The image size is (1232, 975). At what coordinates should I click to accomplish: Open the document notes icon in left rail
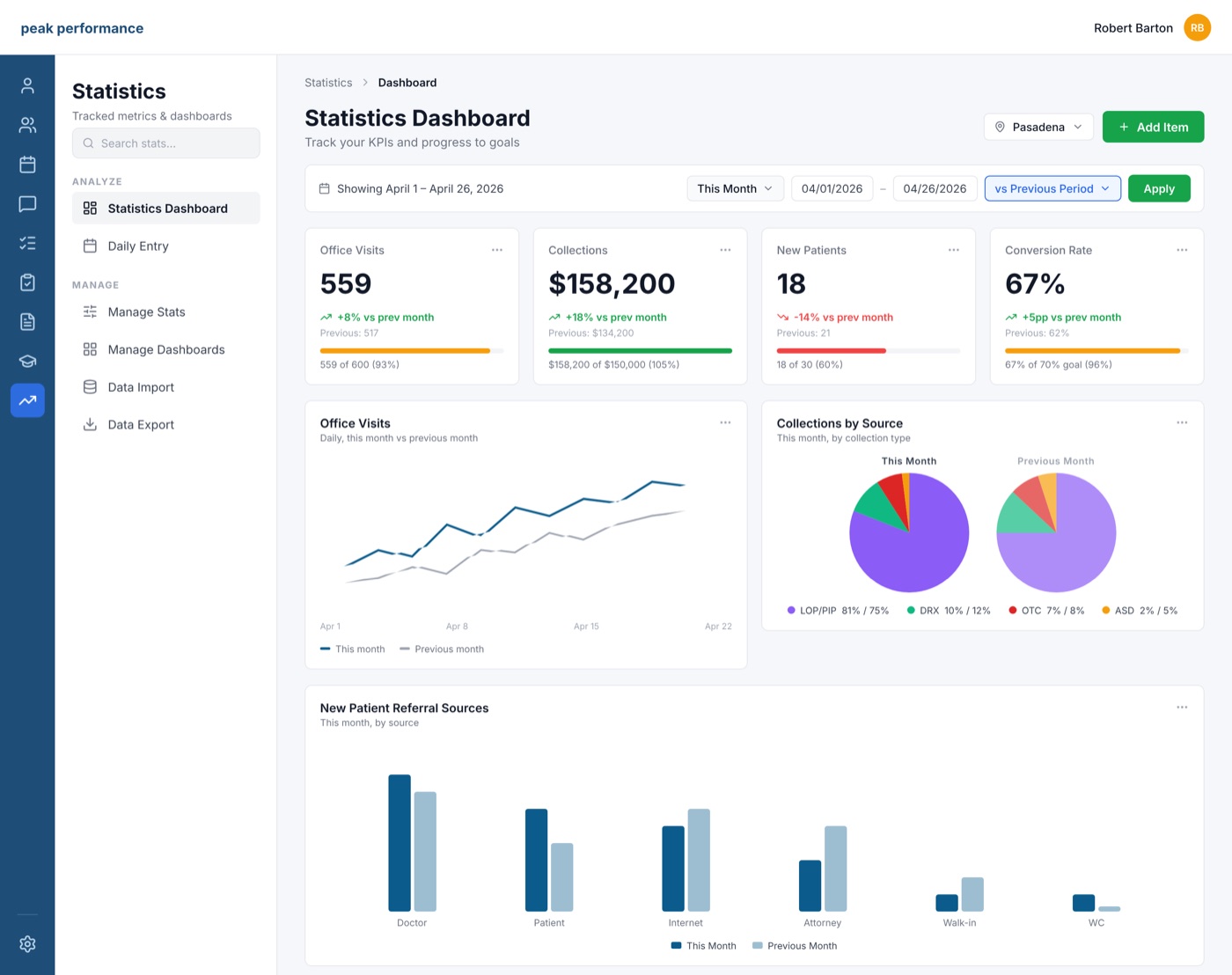click(27, 322)
